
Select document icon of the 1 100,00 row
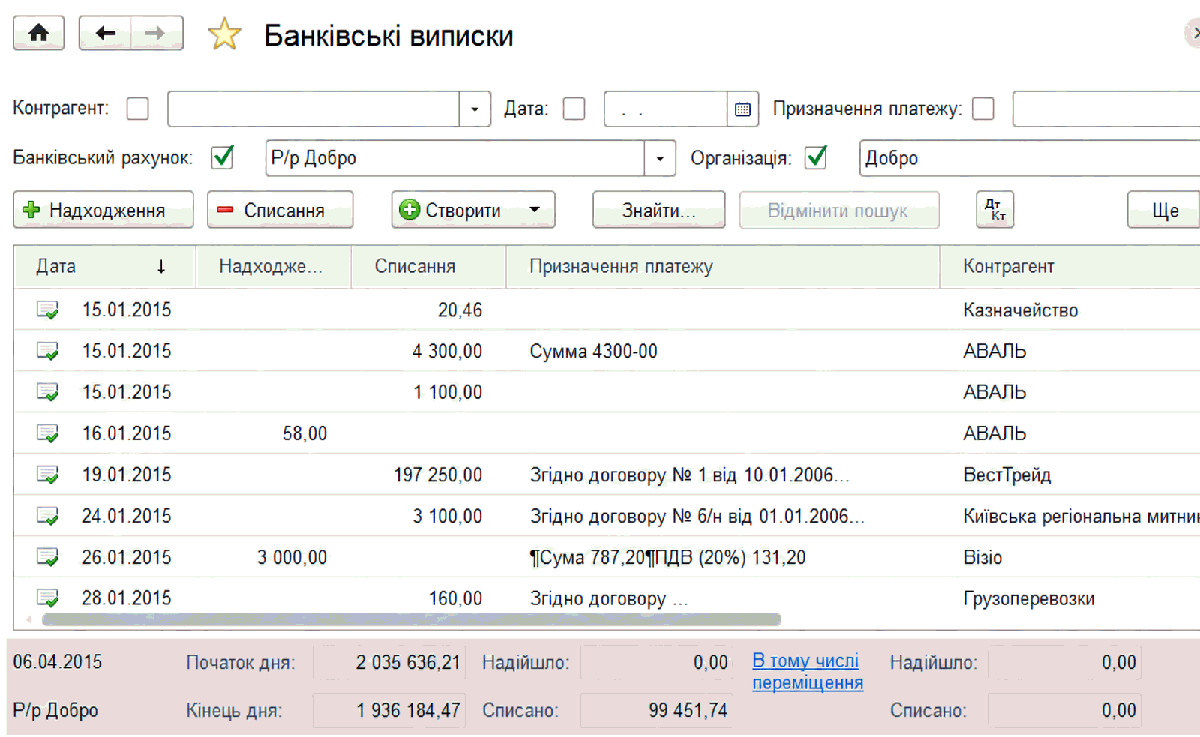[47, 392]
